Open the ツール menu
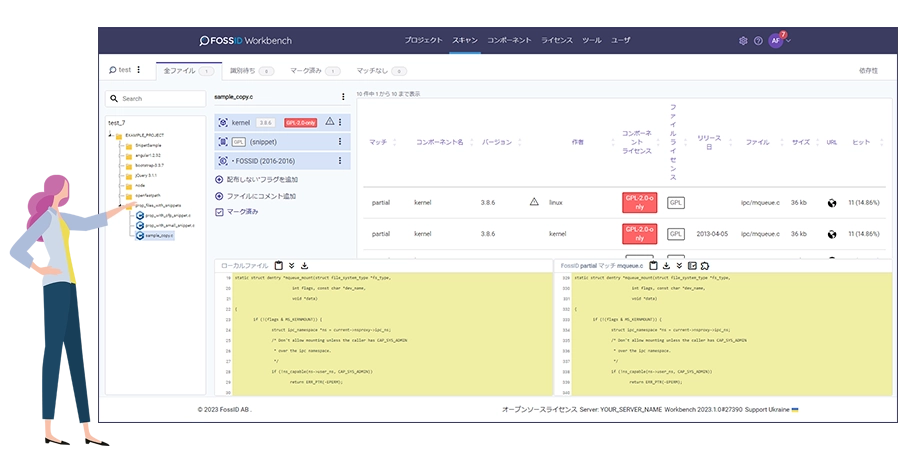920x450 pixels. tap(591, 40)
